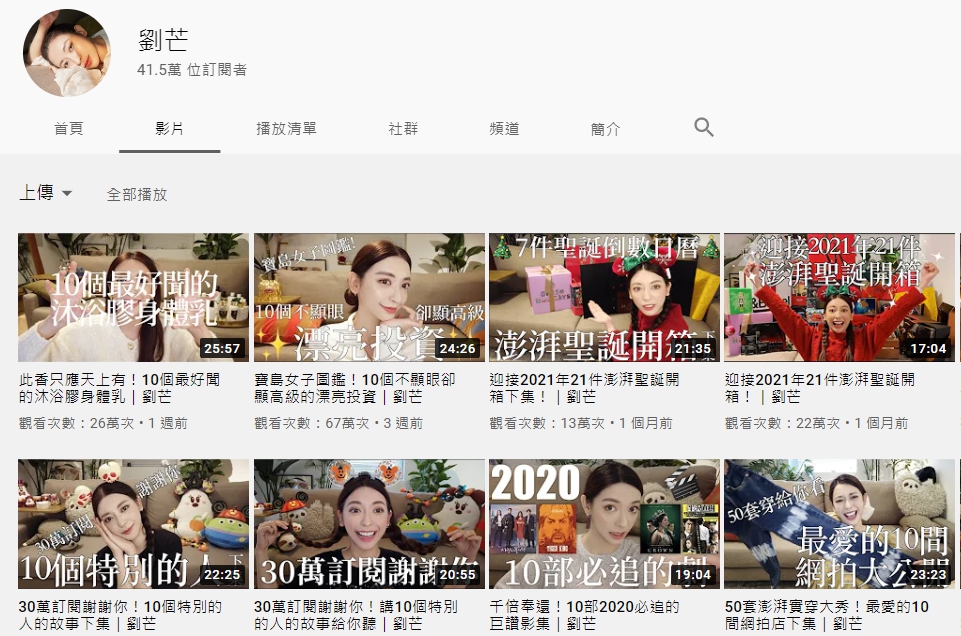Switch to the 首頁 tab
This screenshot has height=636, width=961.
click(68, 129)
